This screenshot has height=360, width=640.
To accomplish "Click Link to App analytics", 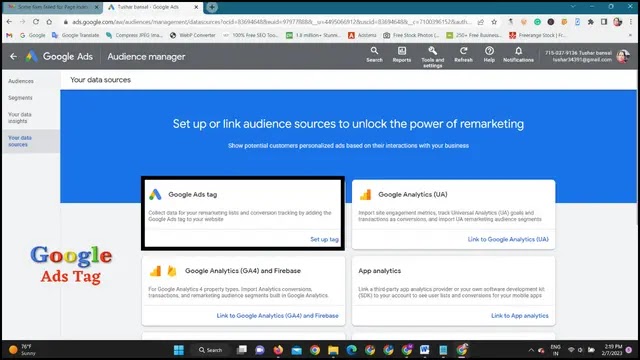I will [x=520, y=316].
